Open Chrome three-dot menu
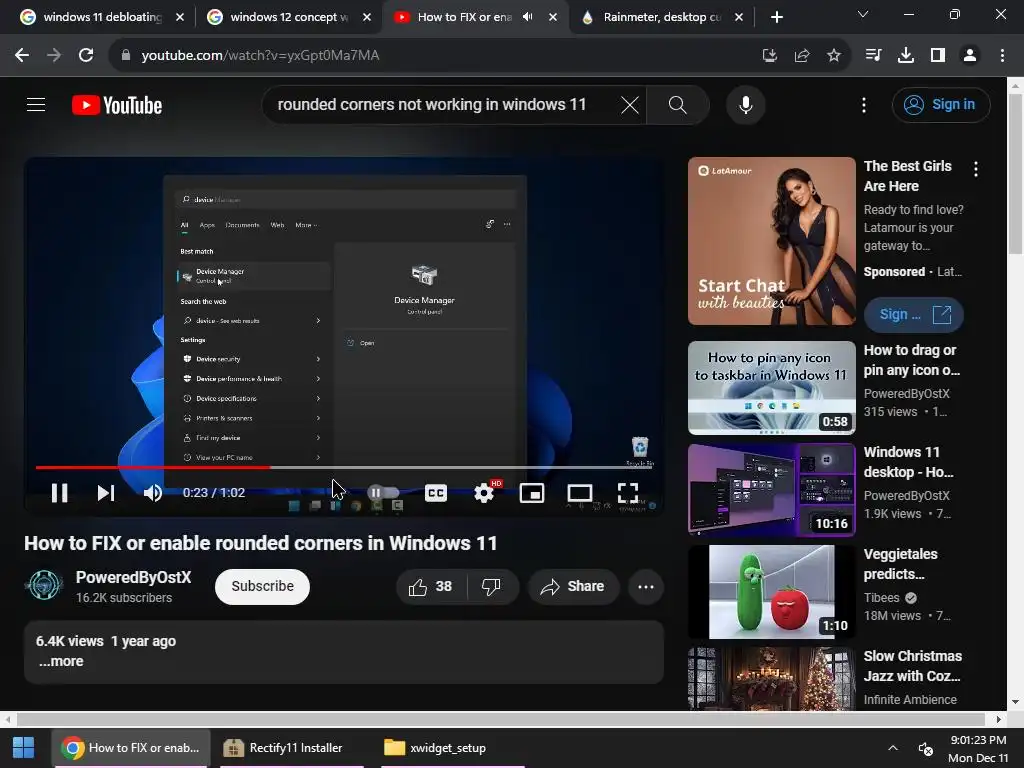The image size is (1024, 768). 1002,56
